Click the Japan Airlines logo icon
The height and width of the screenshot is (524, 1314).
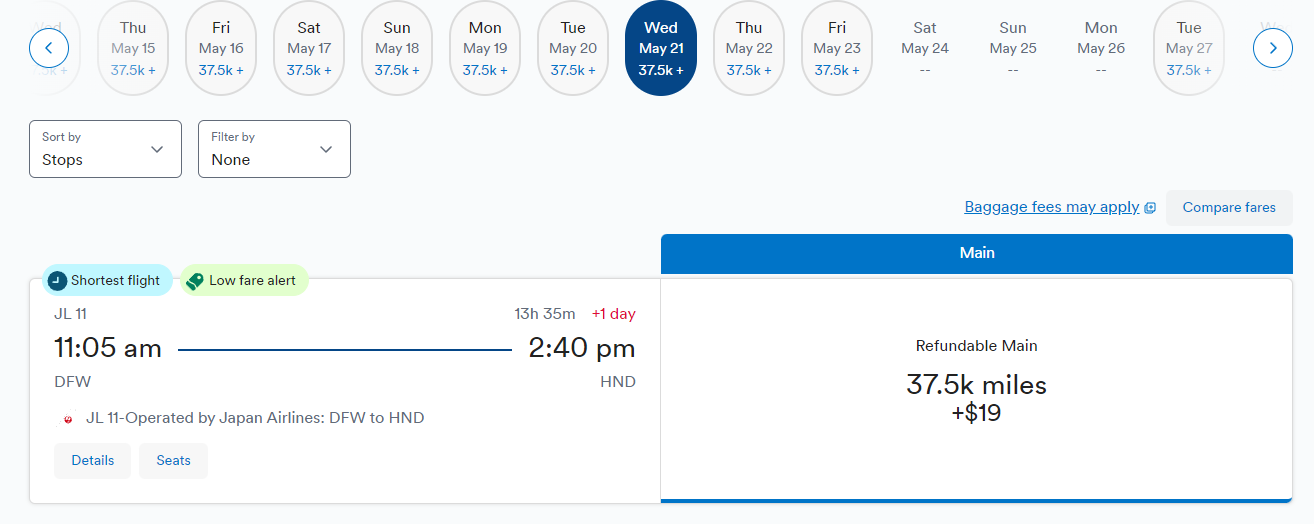click(x=68, y=419)
